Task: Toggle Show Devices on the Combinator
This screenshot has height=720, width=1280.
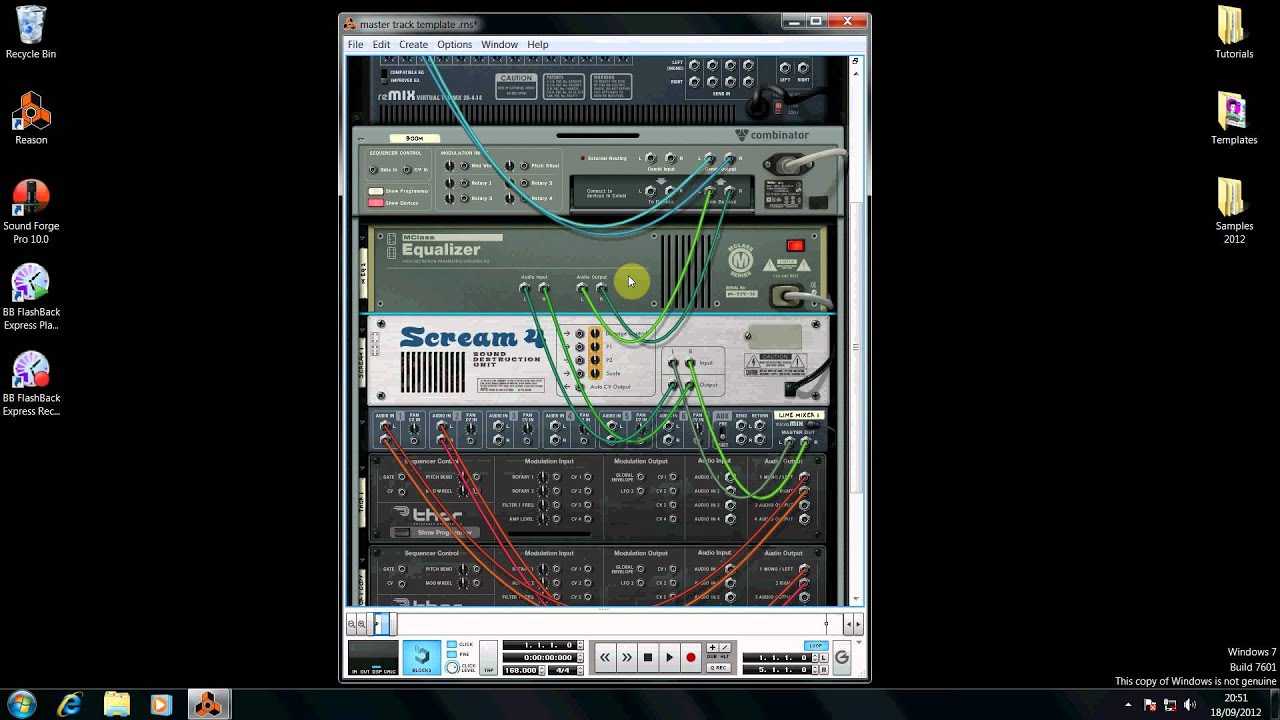Action: (376, 203)
